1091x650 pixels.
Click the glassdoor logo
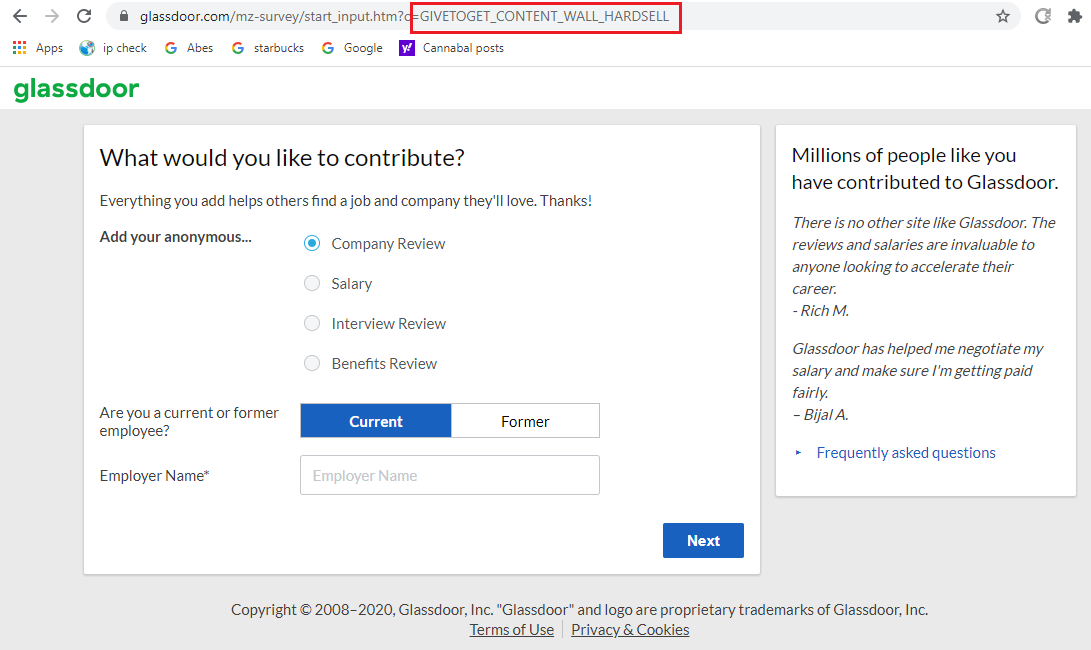pos(77,88)
